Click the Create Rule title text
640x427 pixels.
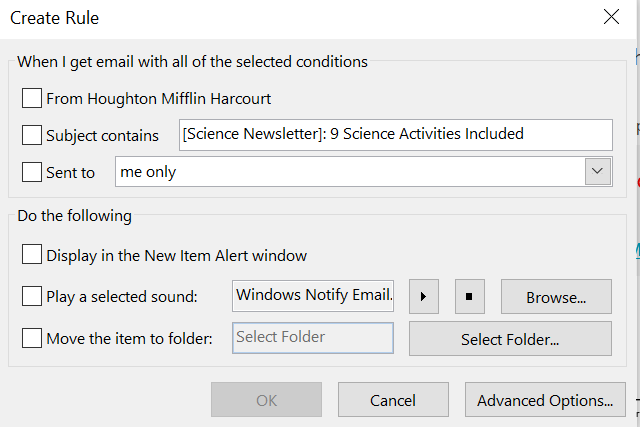point(54,18)
